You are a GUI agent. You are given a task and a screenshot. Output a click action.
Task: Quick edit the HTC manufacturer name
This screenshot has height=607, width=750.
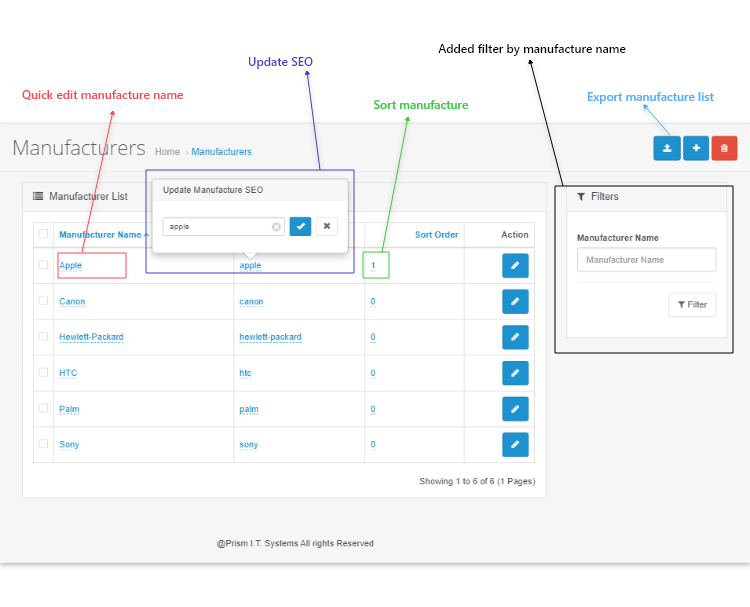coord(68,373)
